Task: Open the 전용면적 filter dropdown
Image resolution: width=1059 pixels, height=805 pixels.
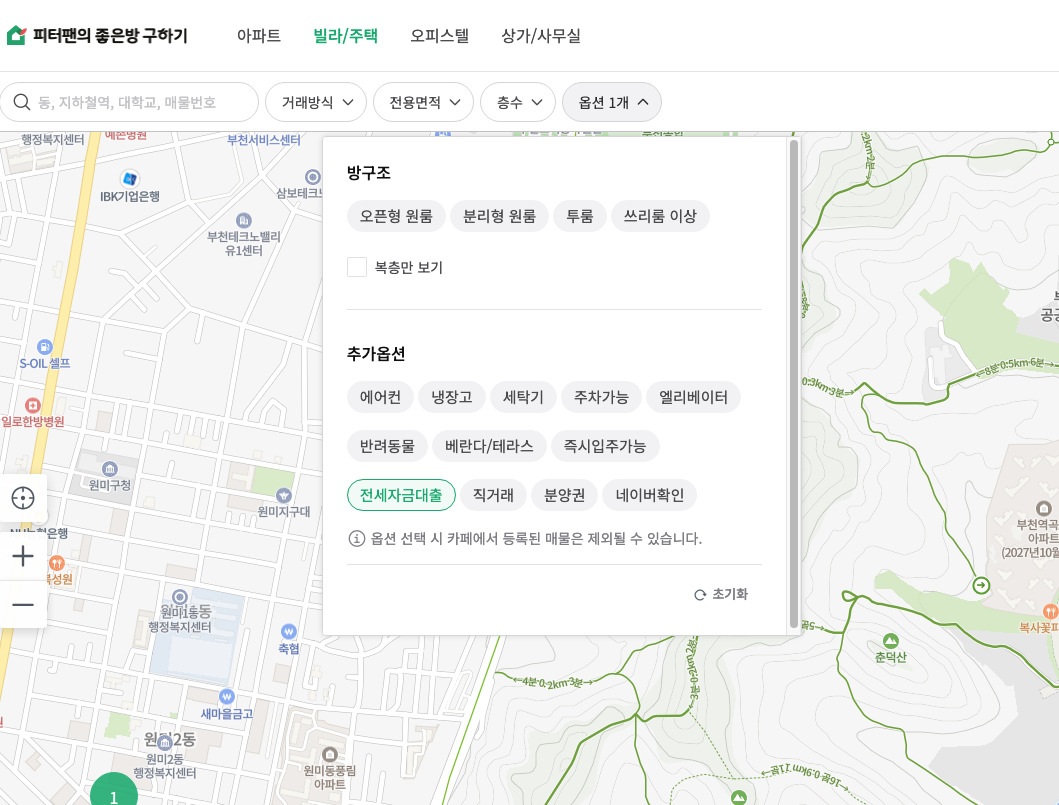Action: coord(423,102)
